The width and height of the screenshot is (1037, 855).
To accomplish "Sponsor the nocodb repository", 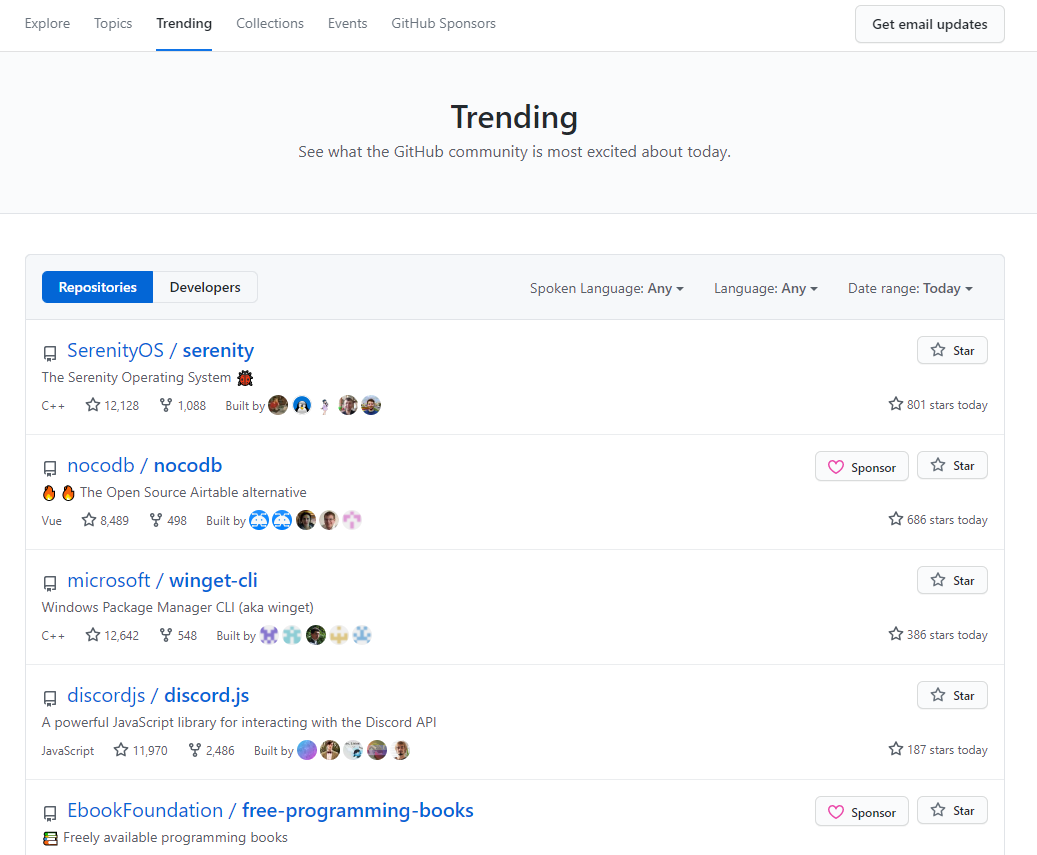I will [x=862, y=467].
